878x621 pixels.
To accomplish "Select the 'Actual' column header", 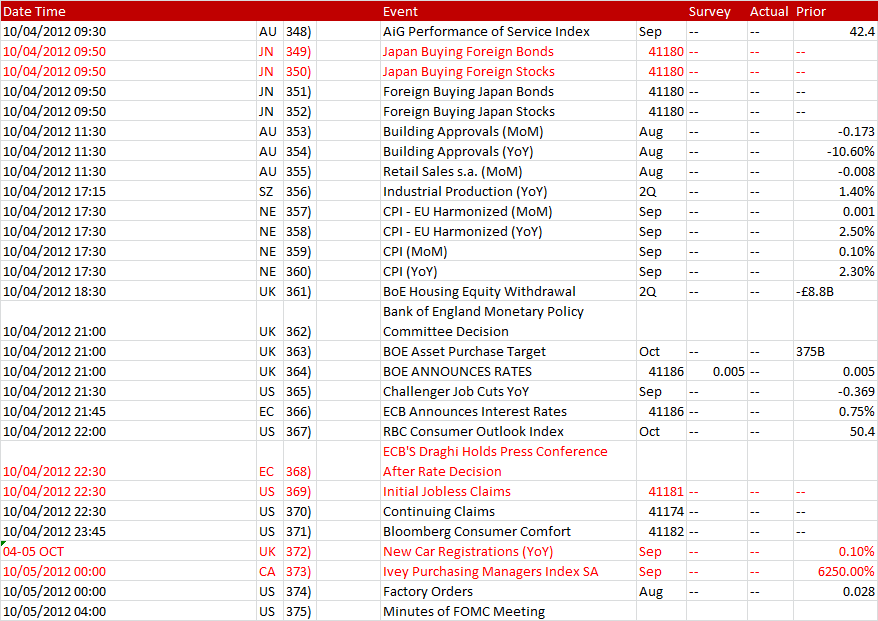I will point(769,11).
